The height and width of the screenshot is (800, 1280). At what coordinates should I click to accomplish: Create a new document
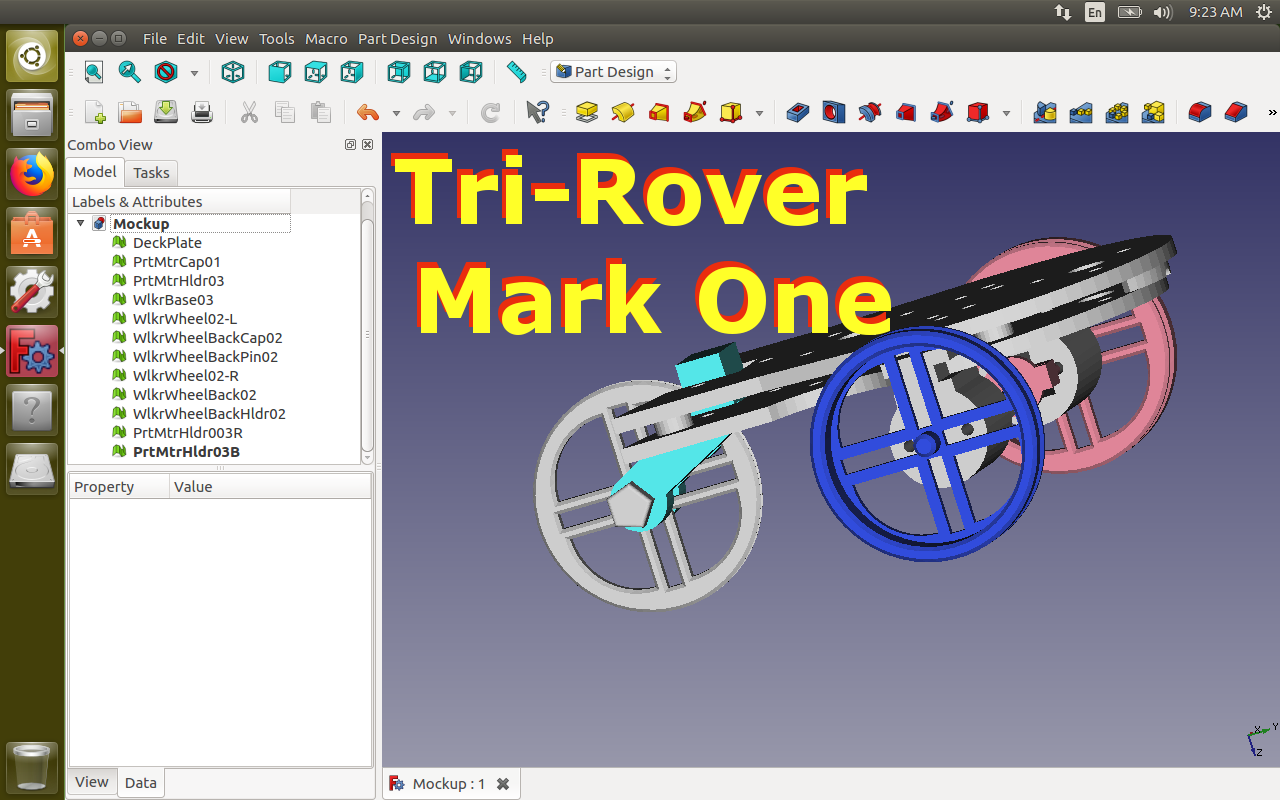[x=94, y=112]
